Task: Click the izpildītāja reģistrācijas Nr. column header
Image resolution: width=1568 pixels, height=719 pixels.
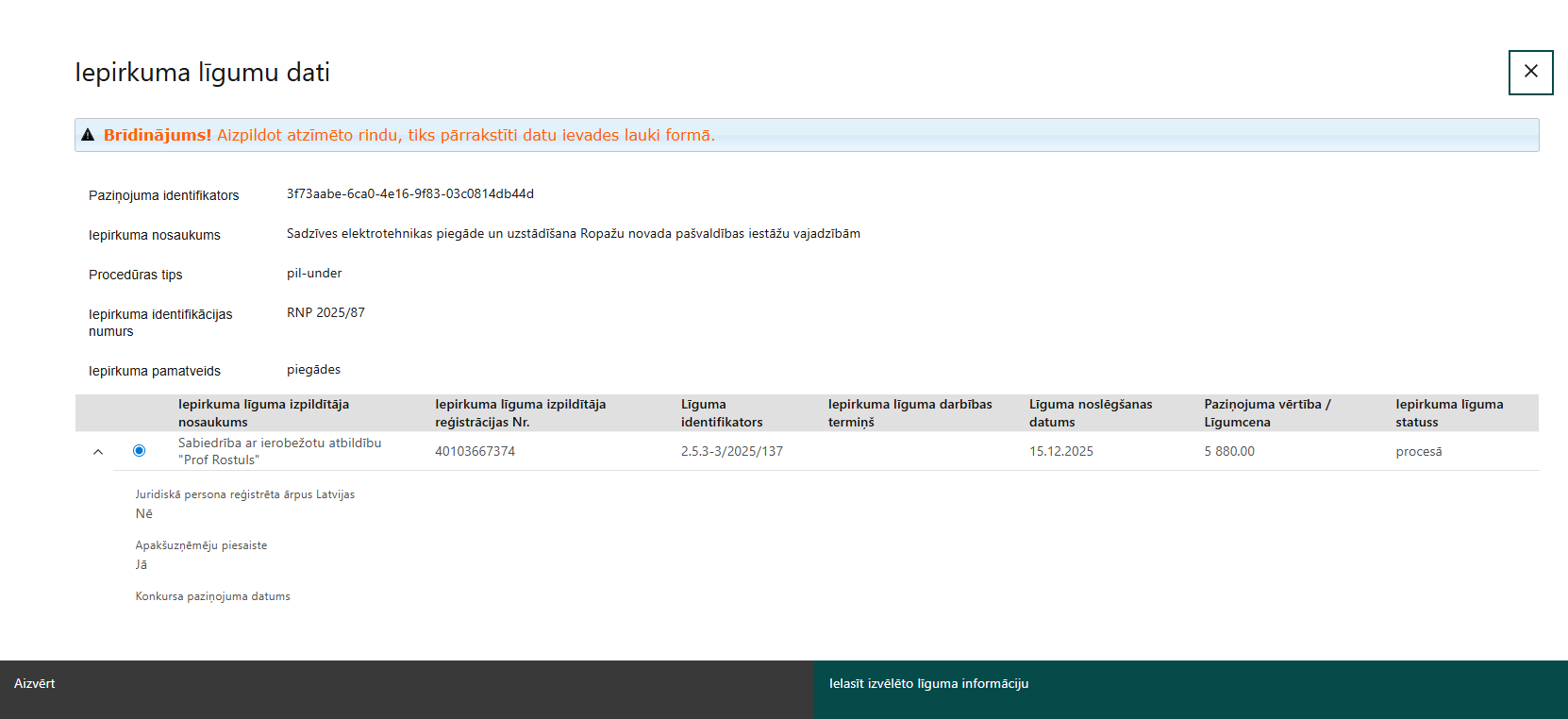Action: pos(520,413)
